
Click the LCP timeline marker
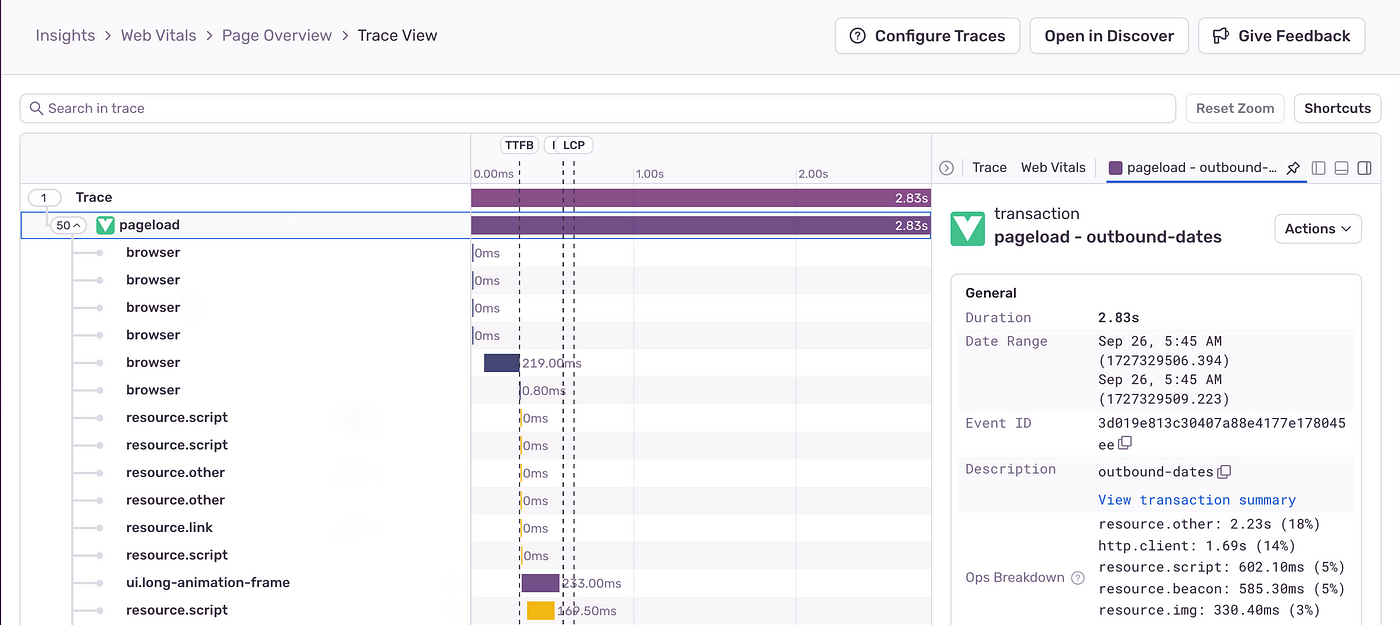point(573,145)
